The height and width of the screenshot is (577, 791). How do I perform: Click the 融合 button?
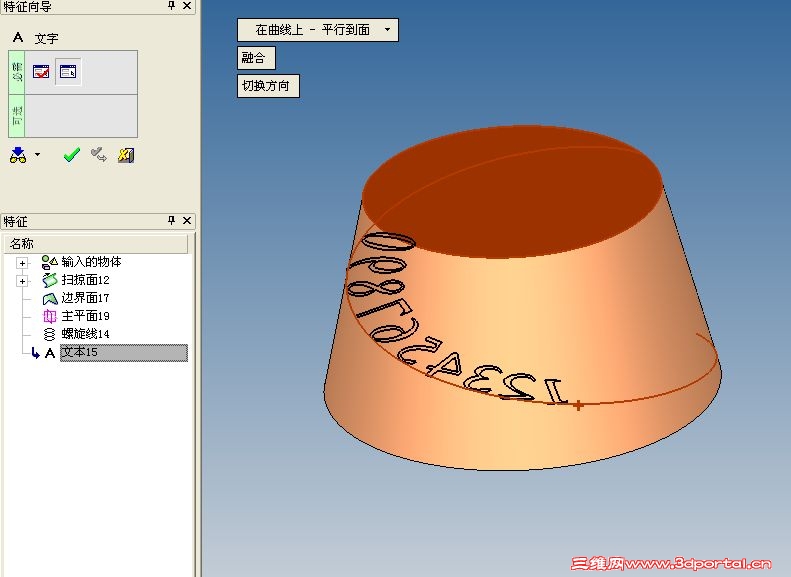256,57
